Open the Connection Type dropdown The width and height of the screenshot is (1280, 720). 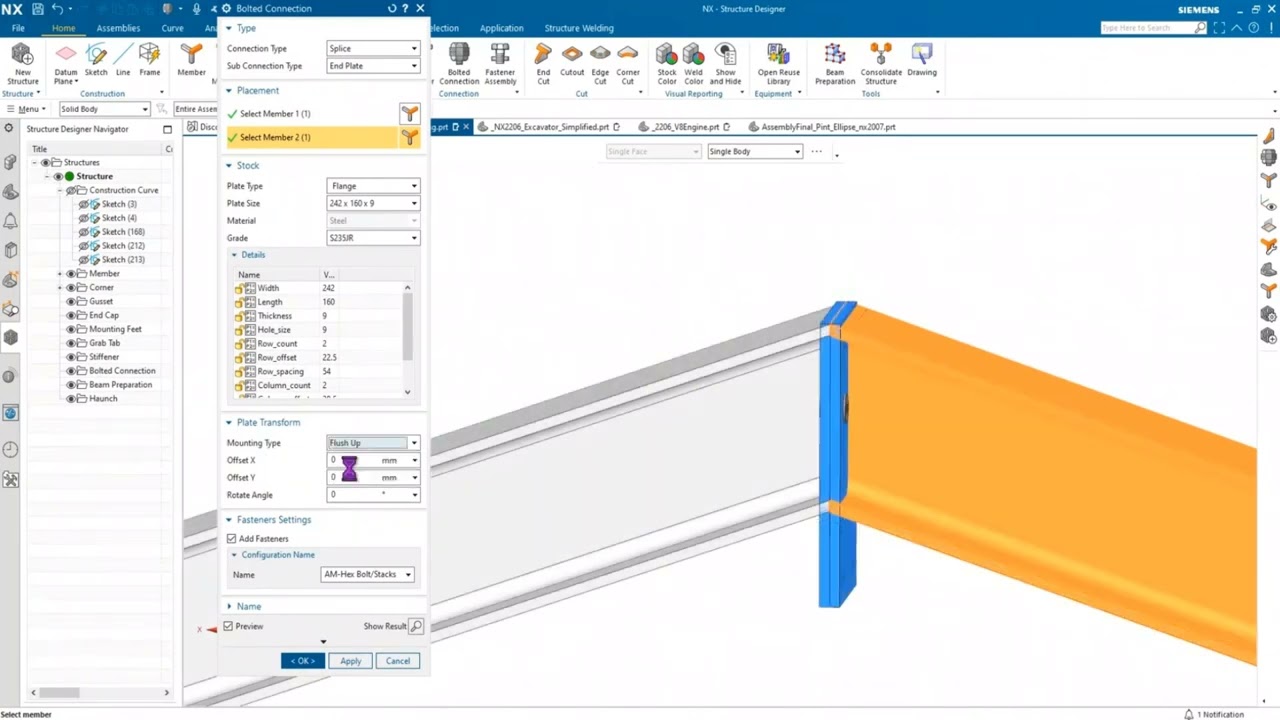373,48
